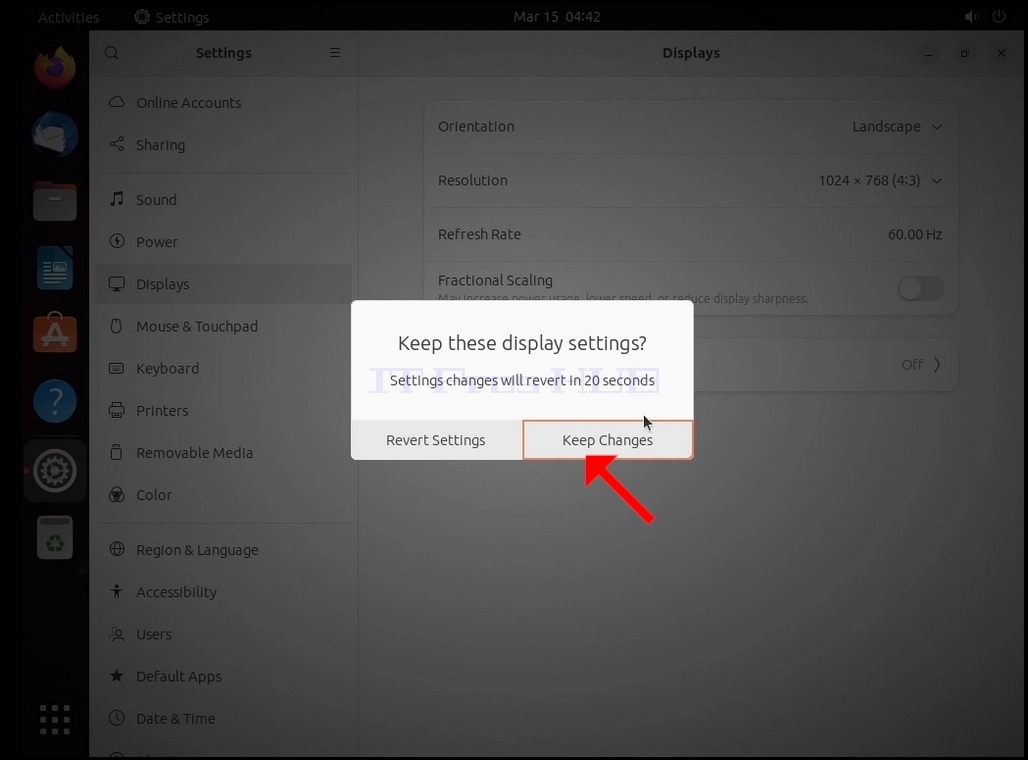This screenshot has height=760, width=1028.
Task: Open Accessibility settings
Action: [x=224, y=592]
